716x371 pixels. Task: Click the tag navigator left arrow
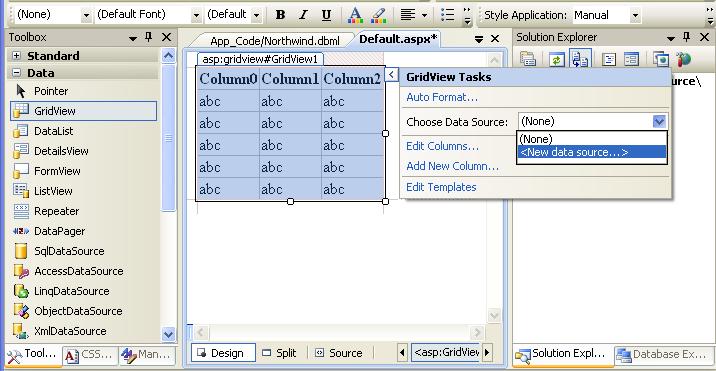click(402, 352)
